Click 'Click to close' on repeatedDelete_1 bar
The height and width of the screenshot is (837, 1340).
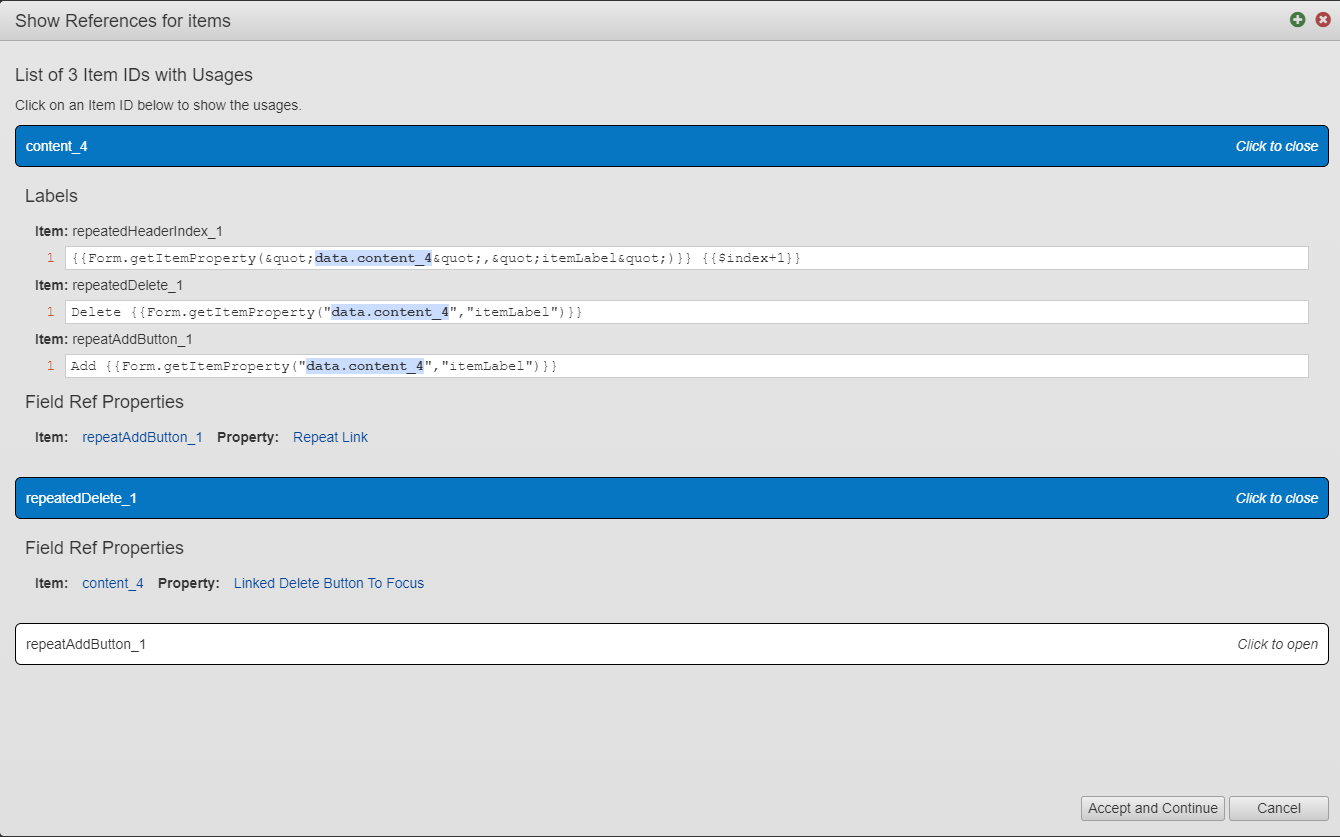click(1276, 498)
